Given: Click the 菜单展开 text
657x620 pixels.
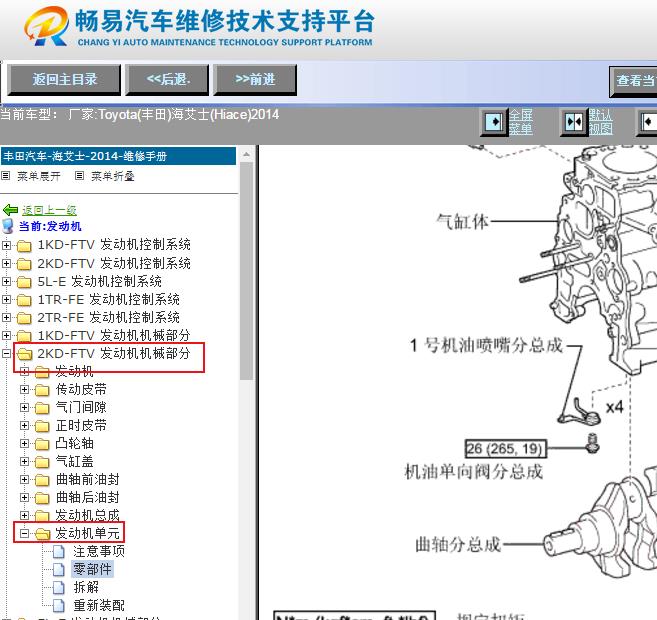Looking at the screenshot, I should [x=39, y=176].
